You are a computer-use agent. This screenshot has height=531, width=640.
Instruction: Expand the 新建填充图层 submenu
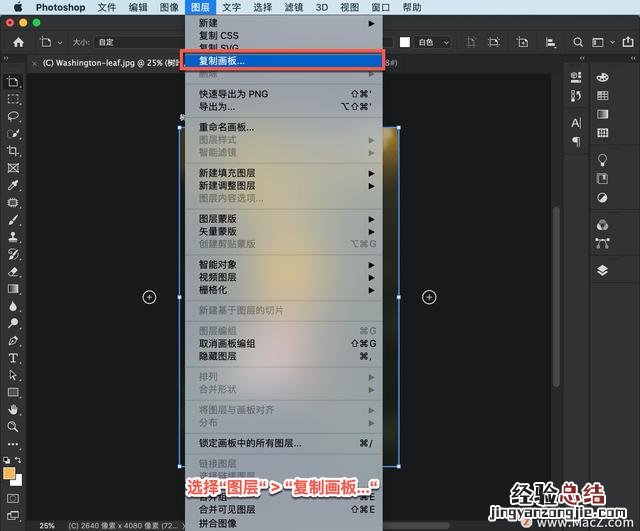pyautogui.click(x=282, y=173)
